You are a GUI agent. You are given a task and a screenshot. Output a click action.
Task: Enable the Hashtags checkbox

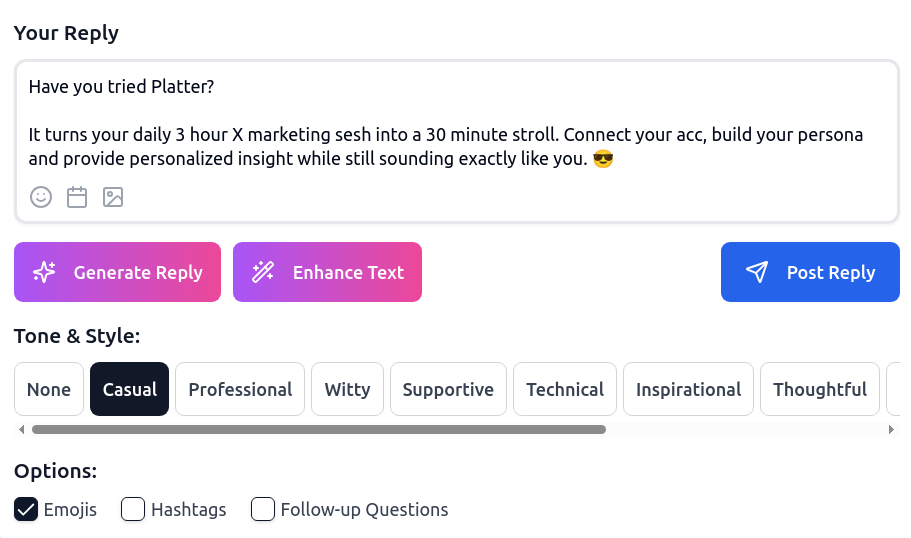[133, 510]
